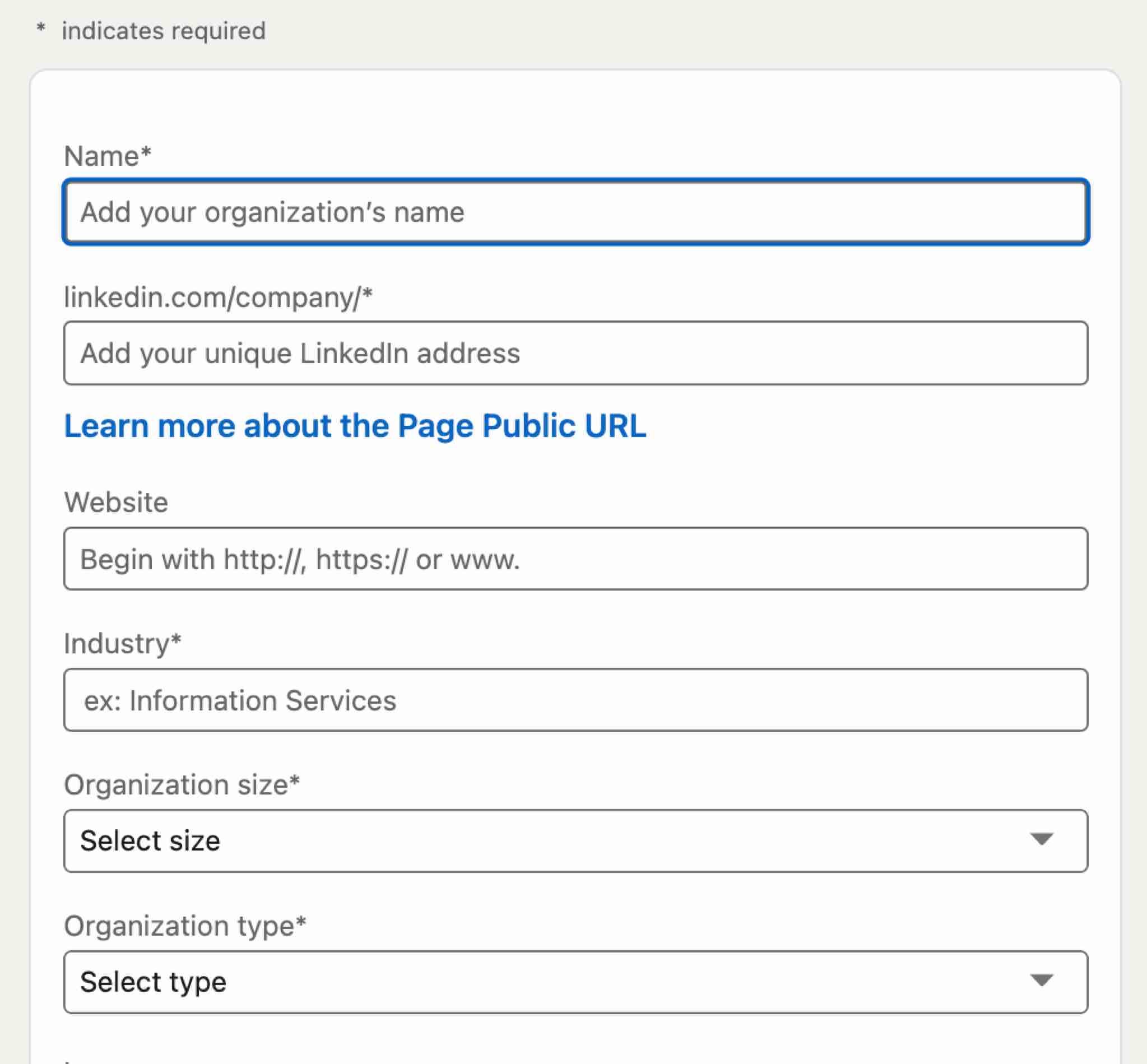Viewport: 1147px width, 1064px height.
Task: Click the "Industry*" field label
Action: (x=123, y=644)
